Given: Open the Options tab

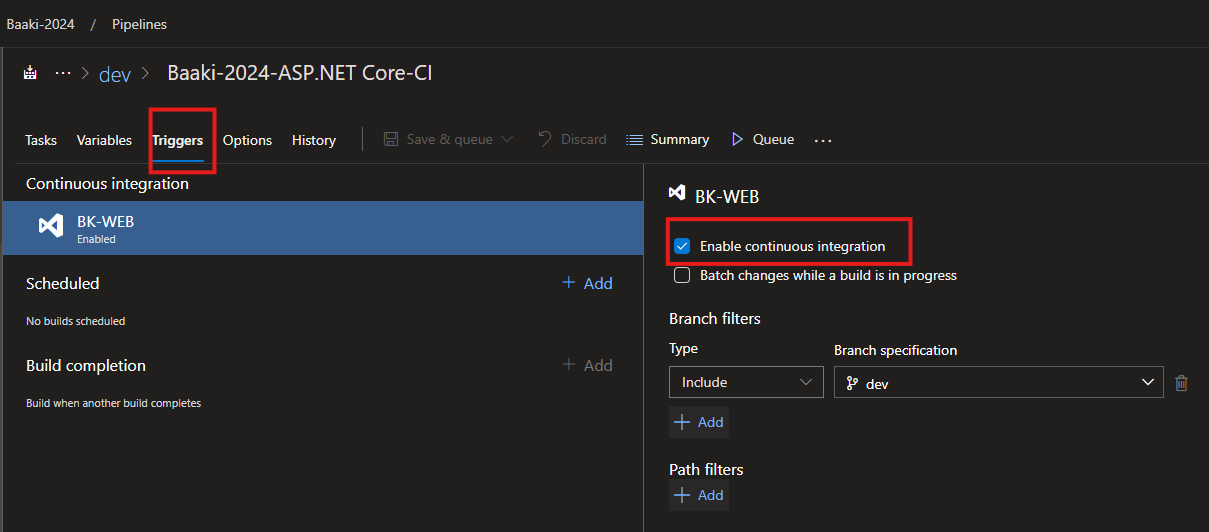Looking at the screenshot, I should click(x=247, y=140).
